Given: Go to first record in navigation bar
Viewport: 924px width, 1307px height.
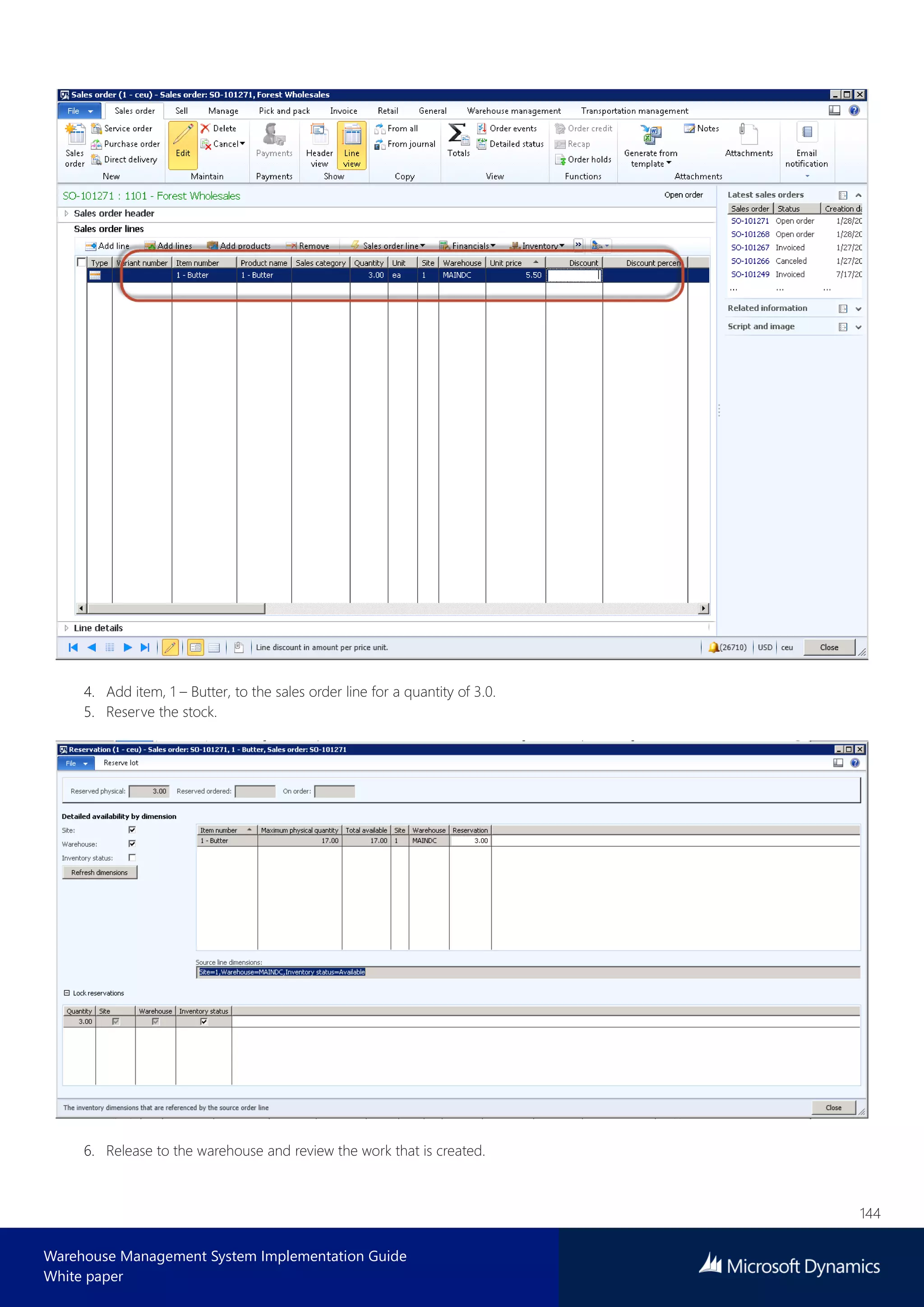Looking at the screenshot, I should point(73,647).
